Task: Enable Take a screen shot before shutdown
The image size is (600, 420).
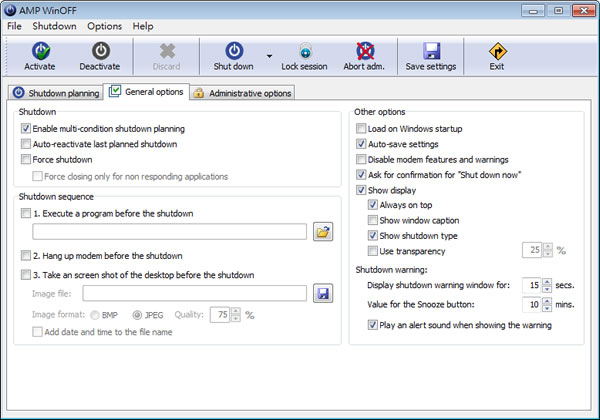Action: 26,275
